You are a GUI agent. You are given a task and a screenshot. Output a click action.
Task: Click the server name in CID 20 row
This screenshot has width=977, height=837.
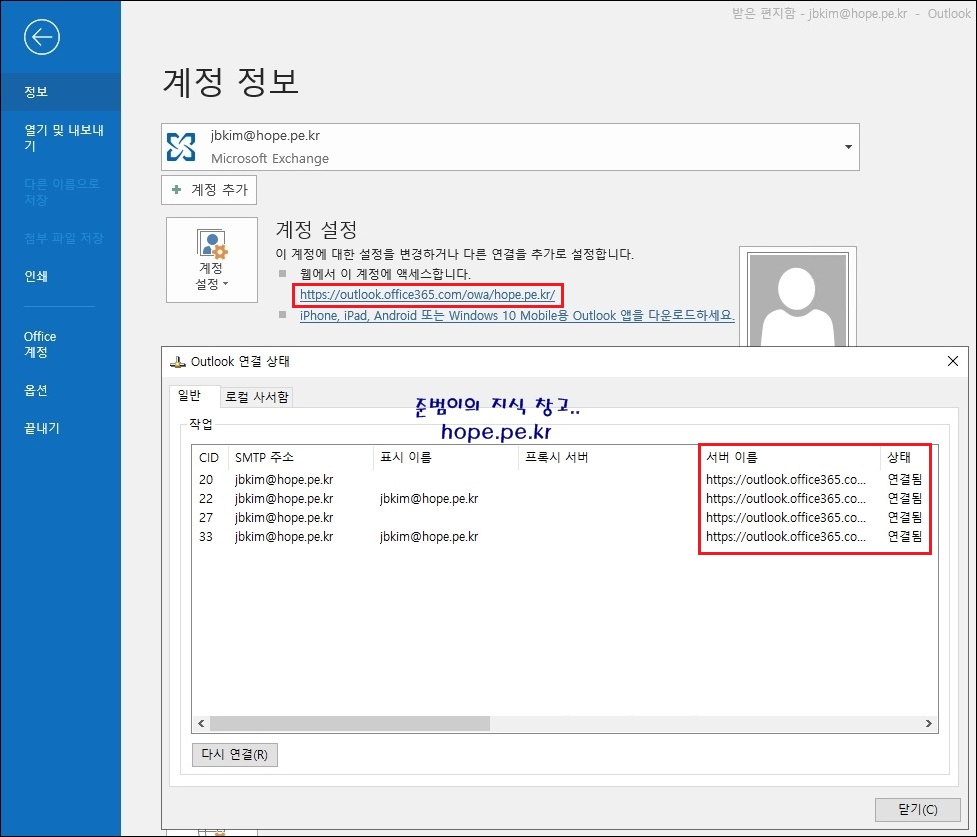[x=786, y=479]
